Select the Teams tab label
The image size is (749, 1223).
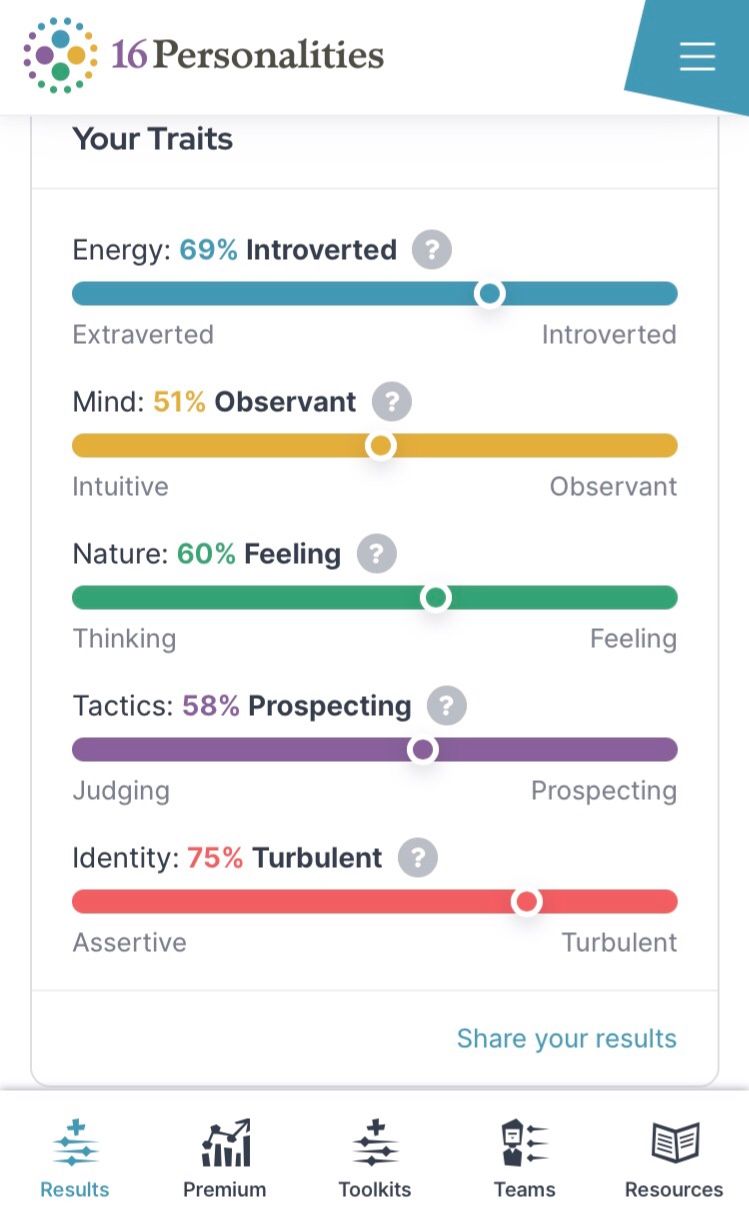click(x=523, y=1190)
